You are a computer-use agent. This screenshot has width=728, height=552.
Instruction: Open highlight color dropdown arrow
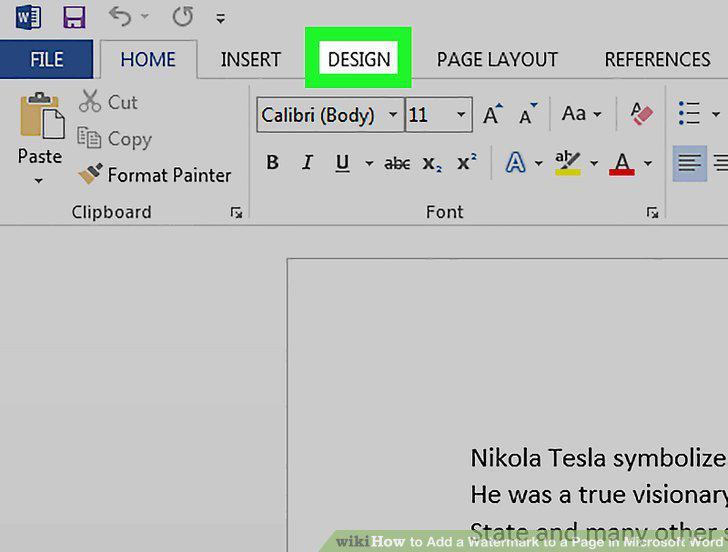(x=594, y=163)
